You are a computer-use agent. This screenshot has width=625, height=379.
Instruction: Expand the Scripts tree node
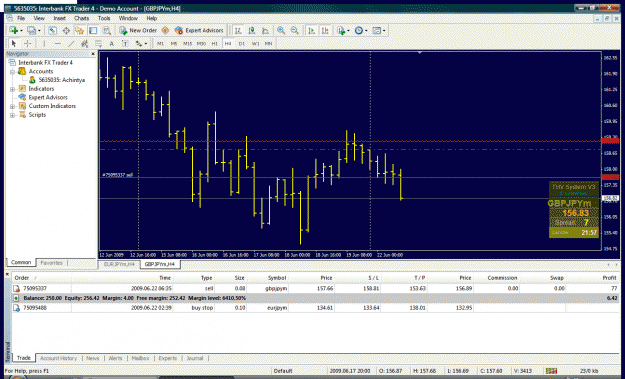(x=12, y=115)
